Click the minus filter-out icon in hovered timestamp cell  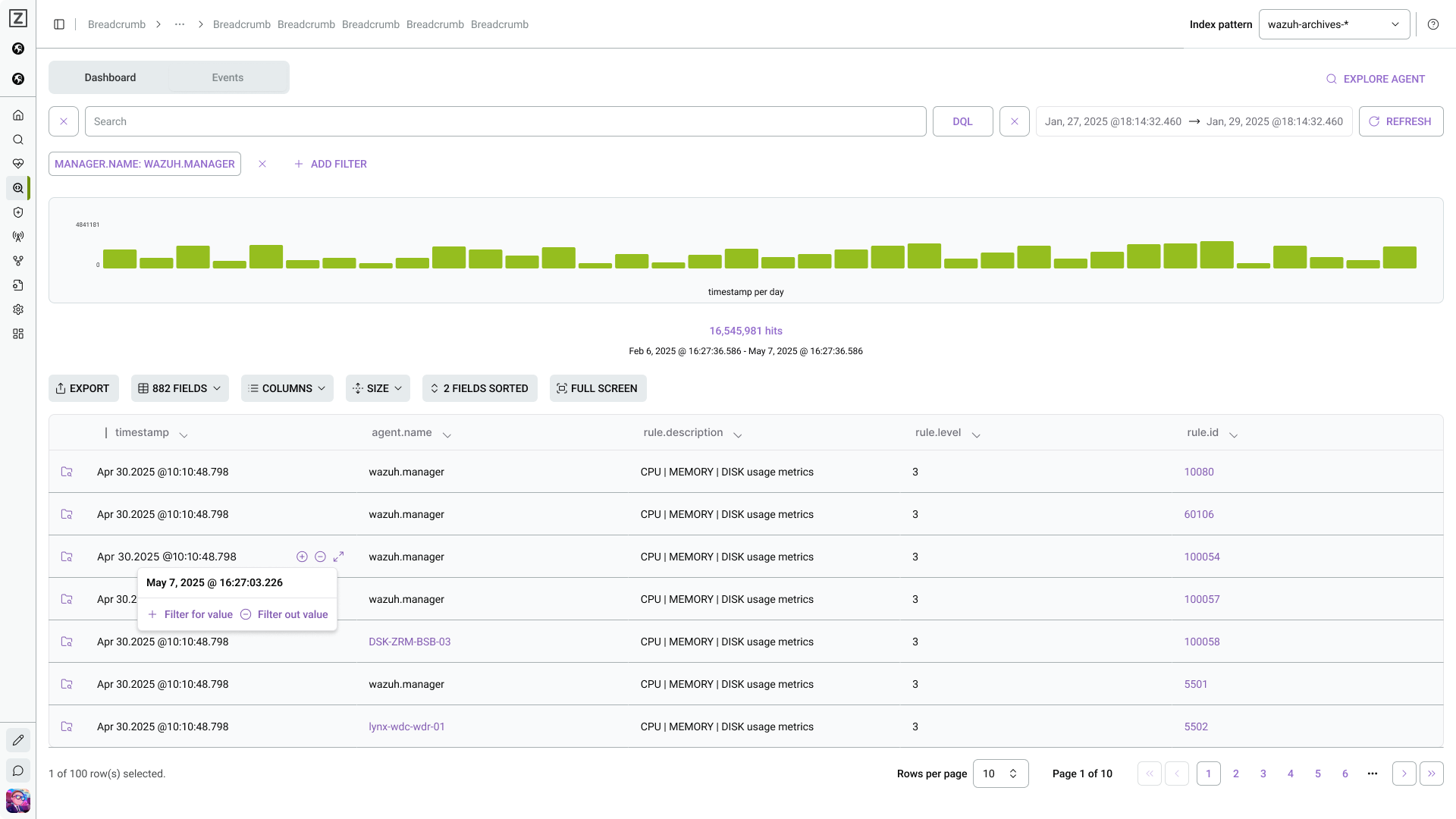point(320,557)
